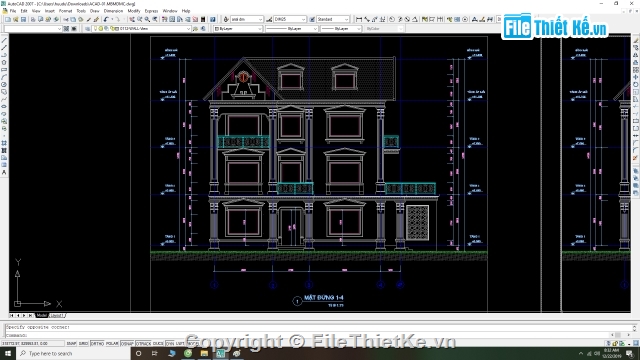This screenshot has width=640, height=360.
Task: Open the Express menu
Action: coord(151,11)
